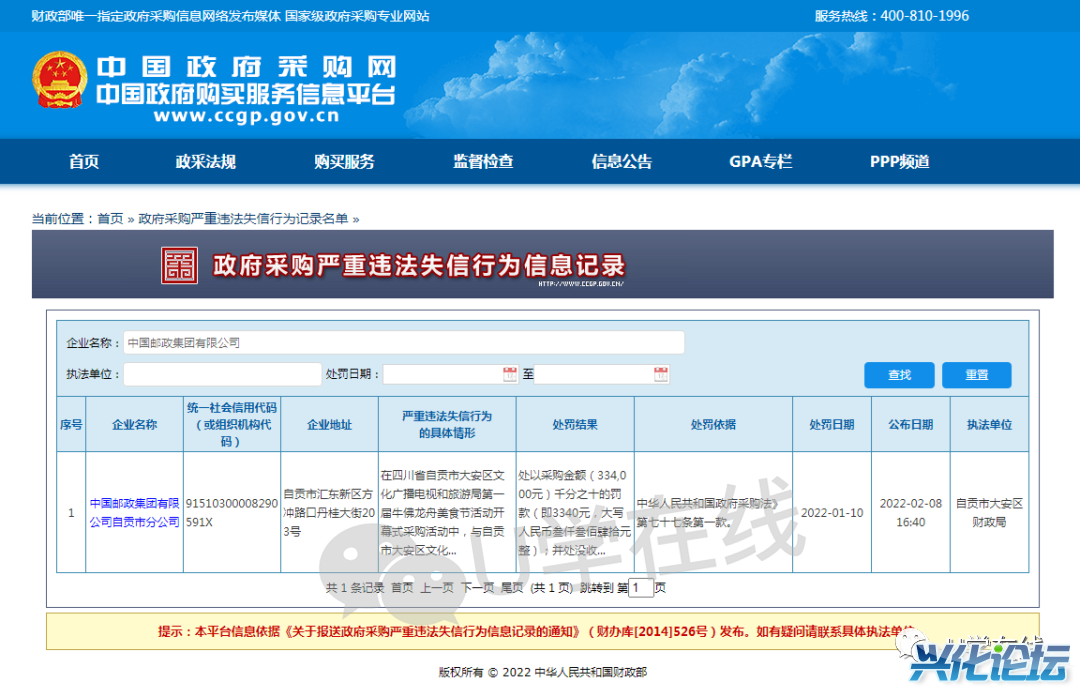Click the 企业地址 column header
Image resolution: width=1080 pixels, height=697 pixels.
tap(329, 424)
